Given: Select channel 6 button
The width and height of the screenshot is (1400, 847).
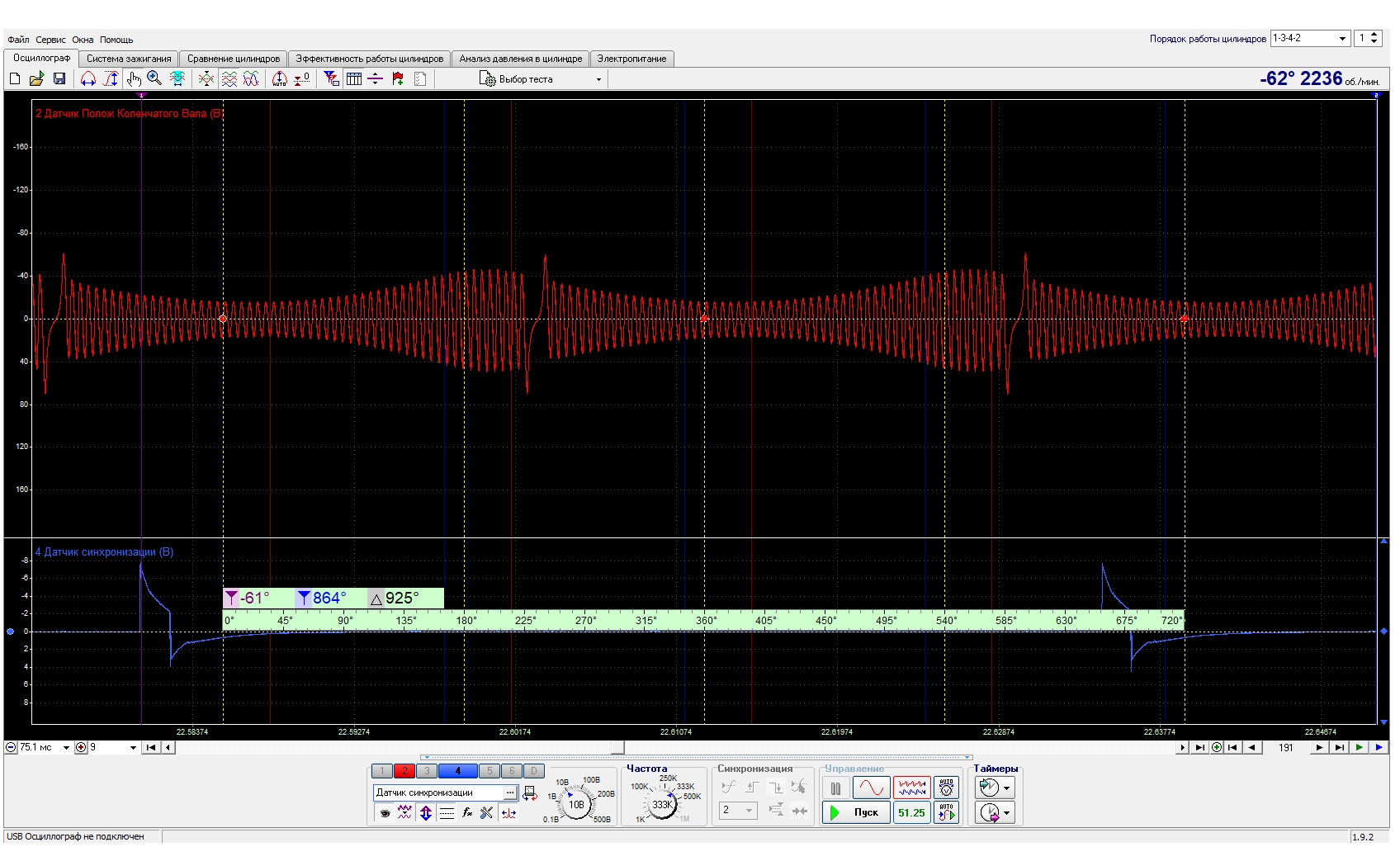Looking at the screenshot, I should (512, 771).
